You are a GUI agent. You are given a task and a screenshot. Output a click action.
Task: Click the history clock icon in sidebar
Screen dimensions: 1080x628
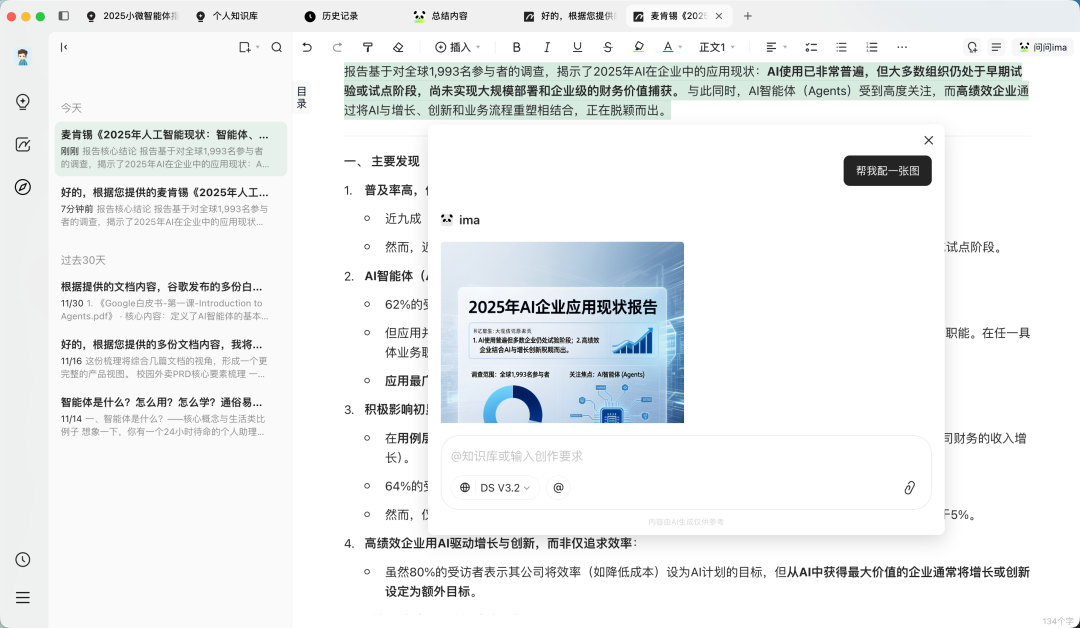click(23, 560)
